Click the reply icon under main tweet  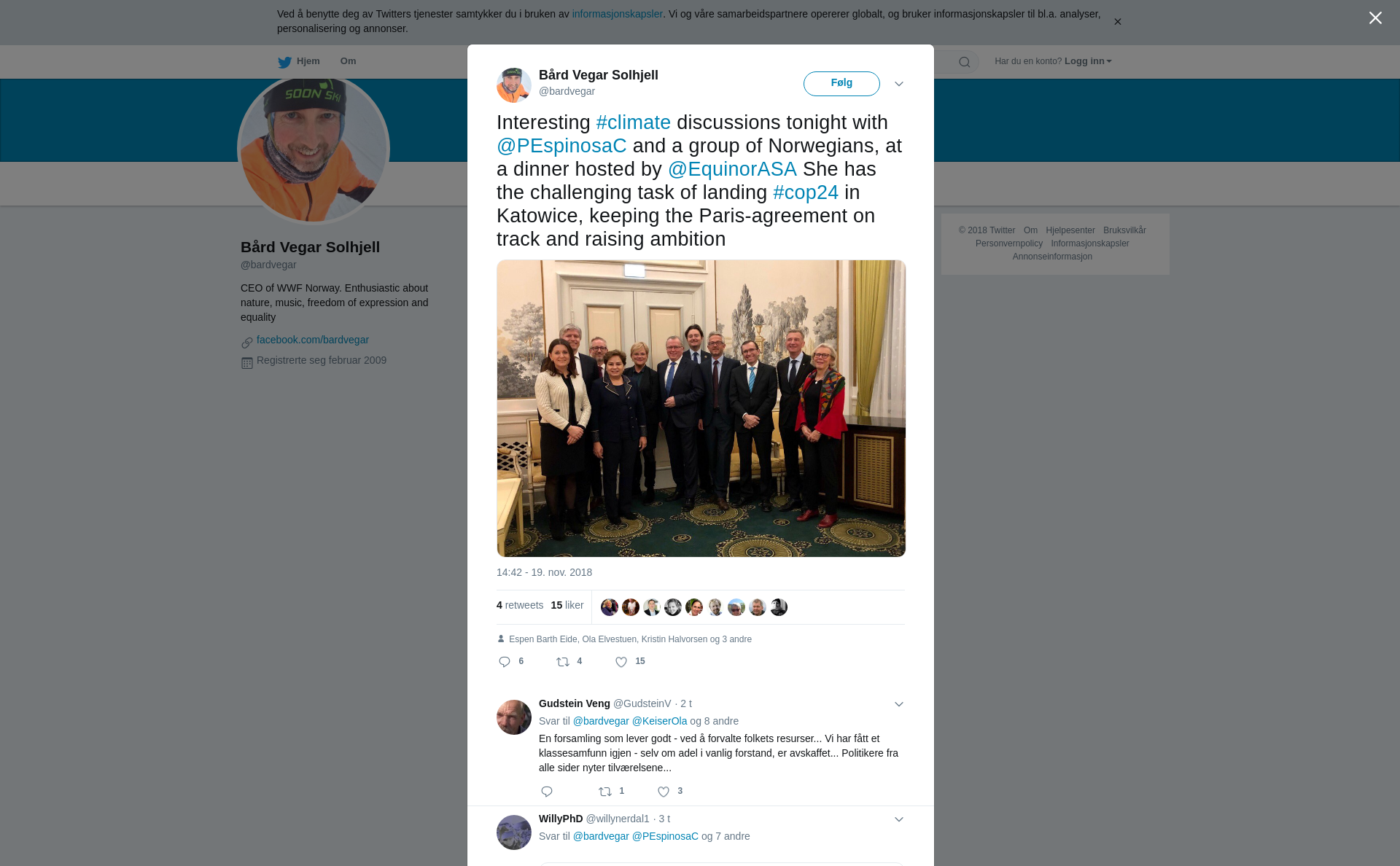click(505, 662)
